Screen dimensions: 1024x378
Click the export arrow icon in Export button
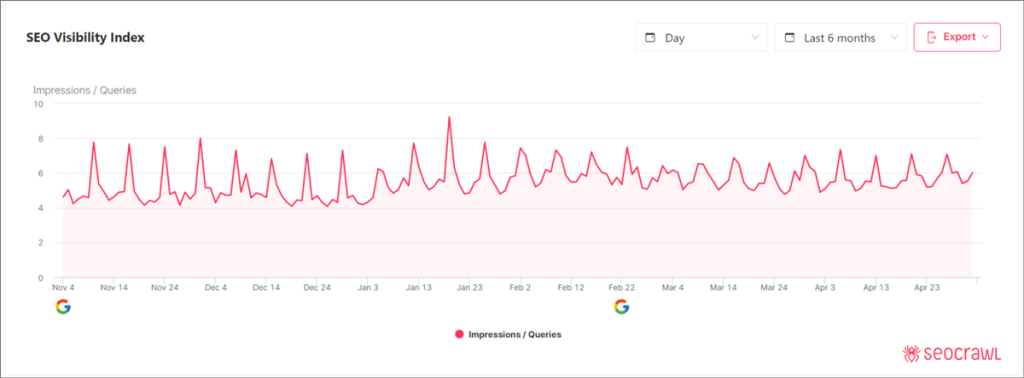coord(932,37)
